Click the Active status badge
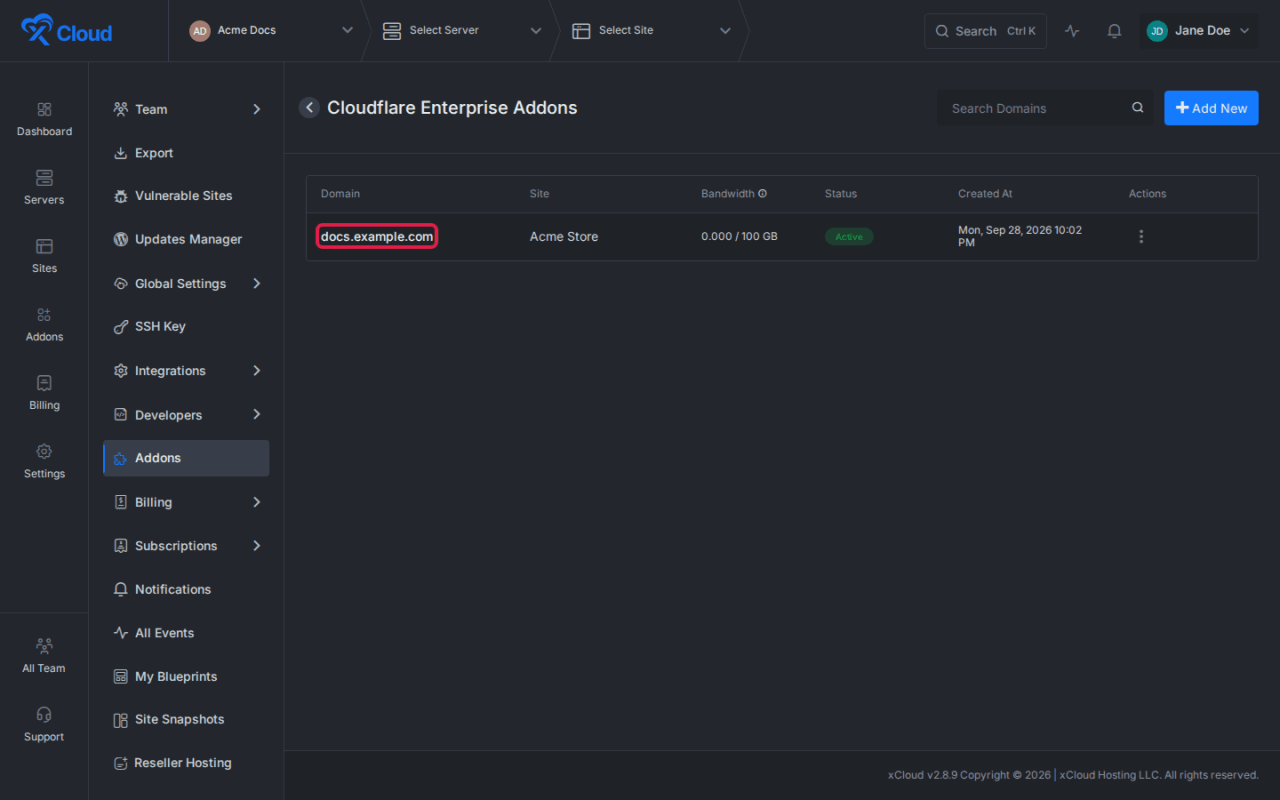Viewport: 1280px width, 800px height. click(x=849, y=237)
